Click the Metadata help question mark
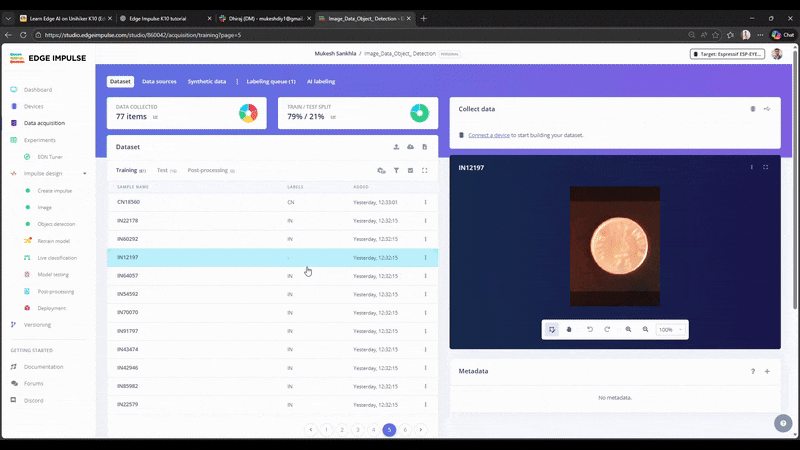Viewport: 800px width, 450px height. 753,371
